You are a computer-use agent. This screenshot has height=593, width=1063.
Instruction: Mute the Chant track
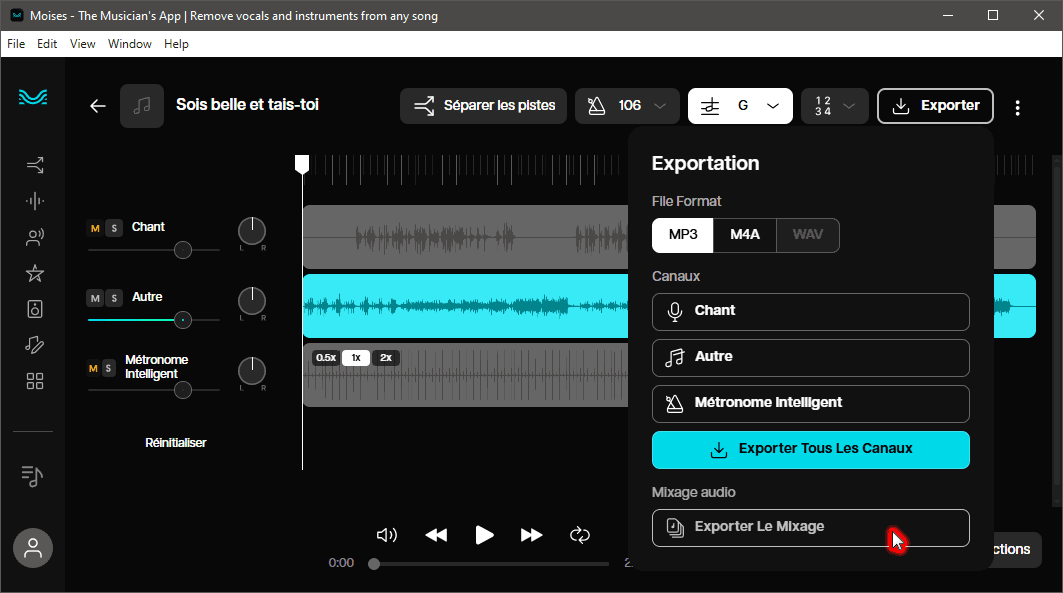pos(95,228)
